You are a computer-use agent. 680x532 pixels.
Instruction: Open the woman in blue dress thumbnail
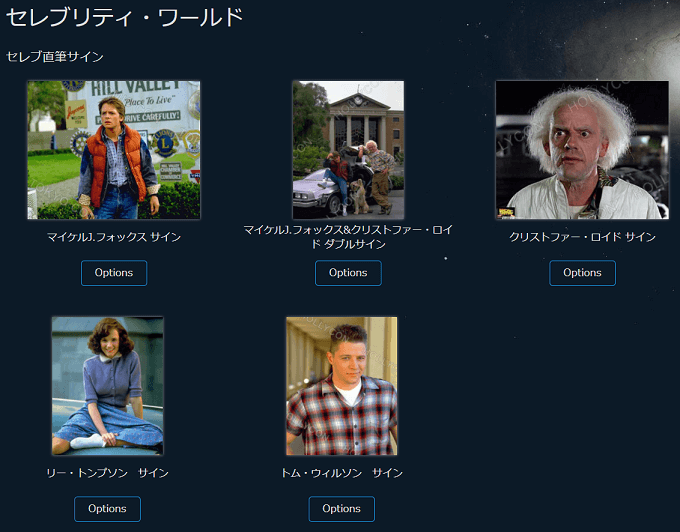108,386
